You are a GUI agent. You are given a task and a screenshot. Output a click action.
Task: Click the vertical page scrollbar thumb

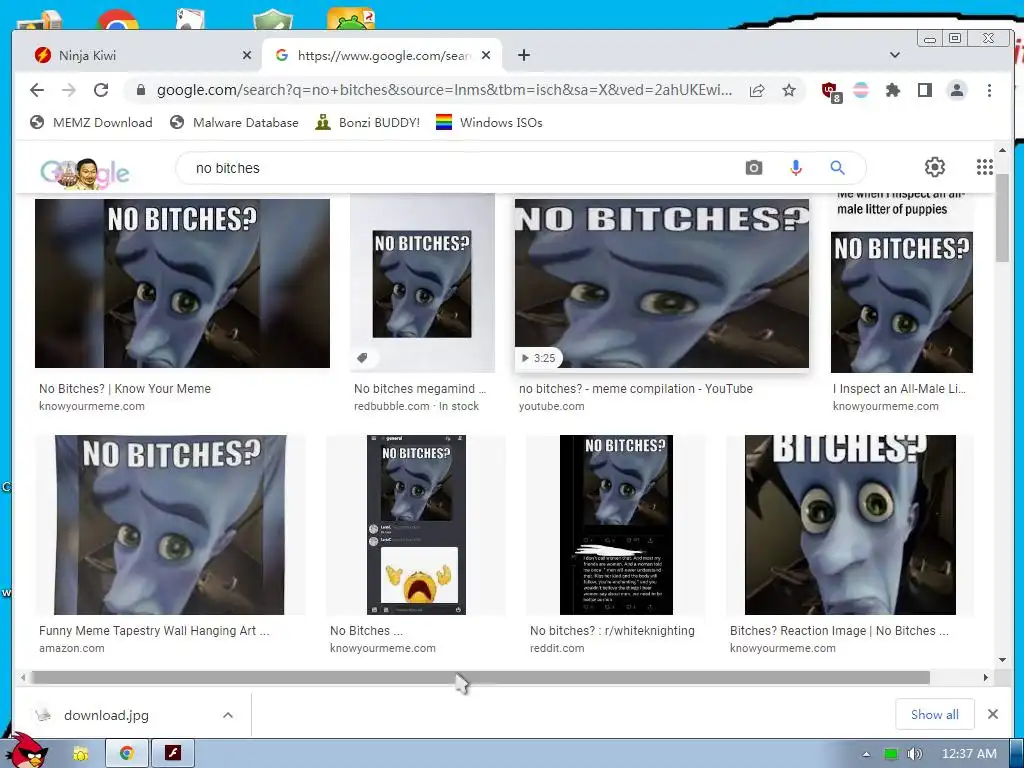[x=1002, y=217]
